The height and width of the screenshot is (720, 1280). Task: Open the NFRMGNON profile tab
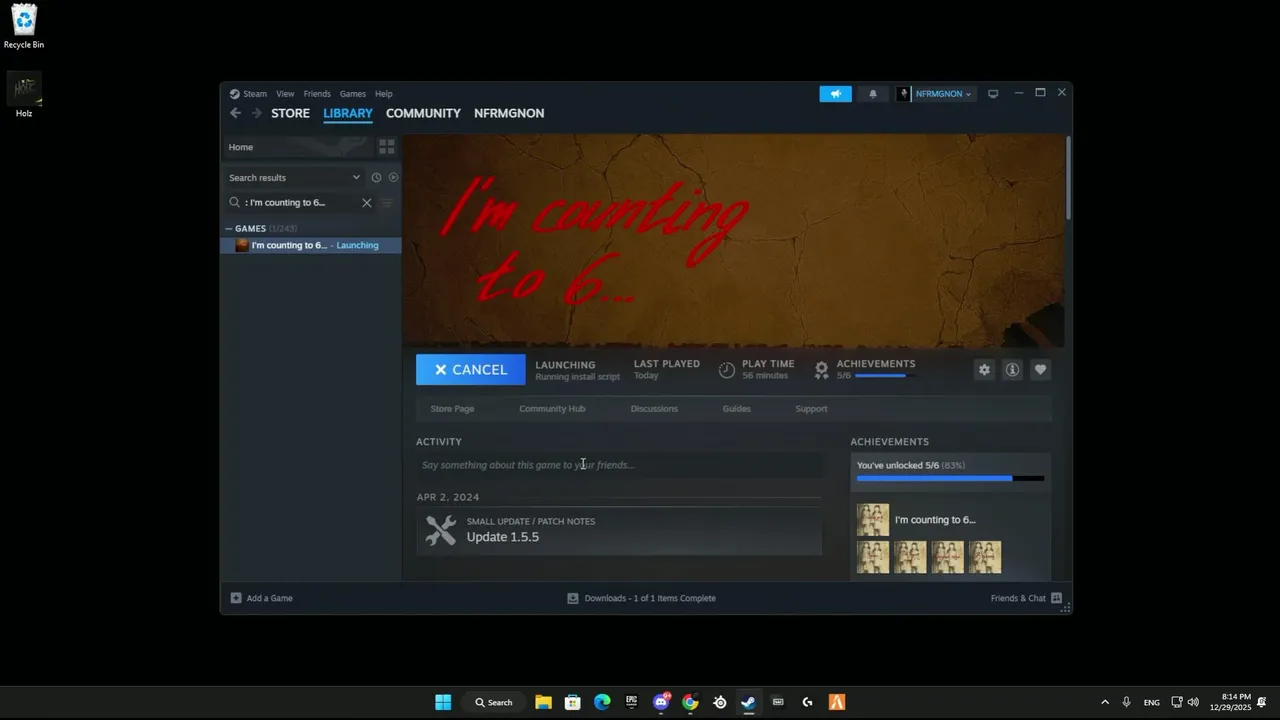pos(509,113)
